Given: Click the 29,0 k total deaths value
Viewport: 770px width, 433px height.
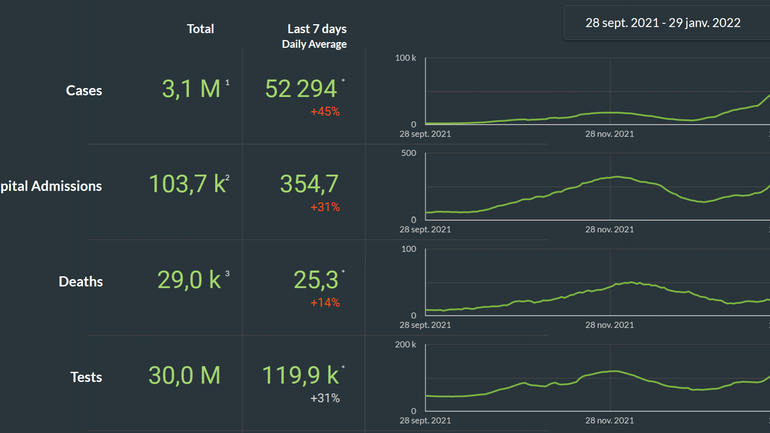Looking at the screenshot, I should click(188, 280).
